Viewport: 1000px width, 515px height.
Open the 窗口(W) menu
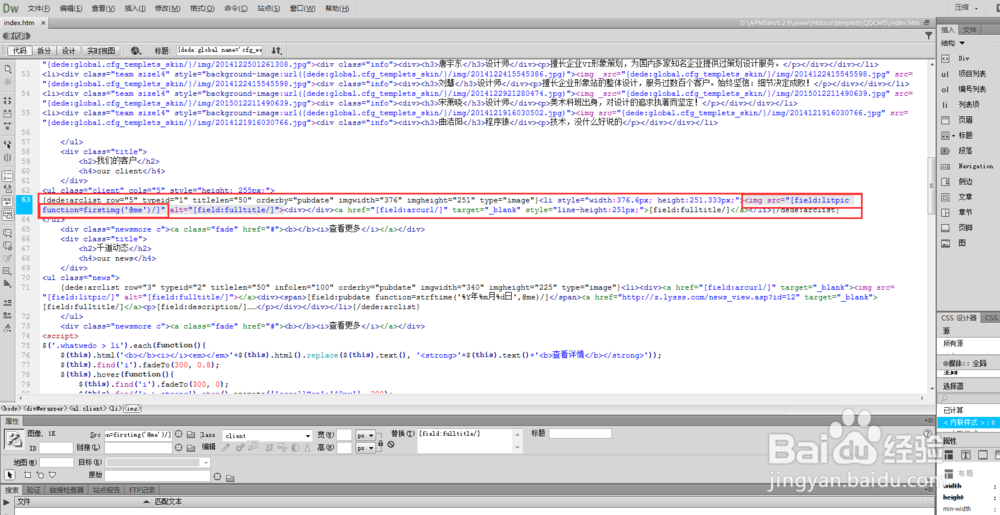click(x=302, y=8)
